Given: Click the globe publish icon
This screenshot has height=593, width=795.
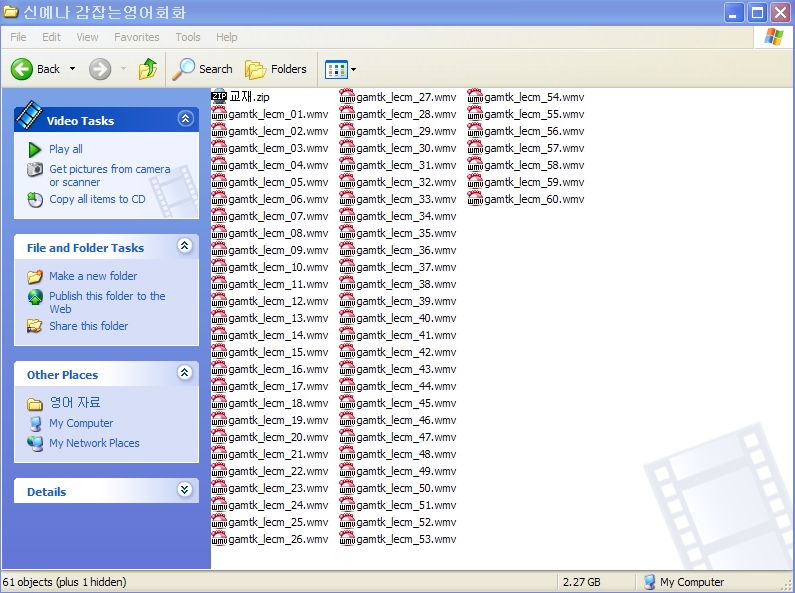Looking at the screenshot, I should (34, 297).
